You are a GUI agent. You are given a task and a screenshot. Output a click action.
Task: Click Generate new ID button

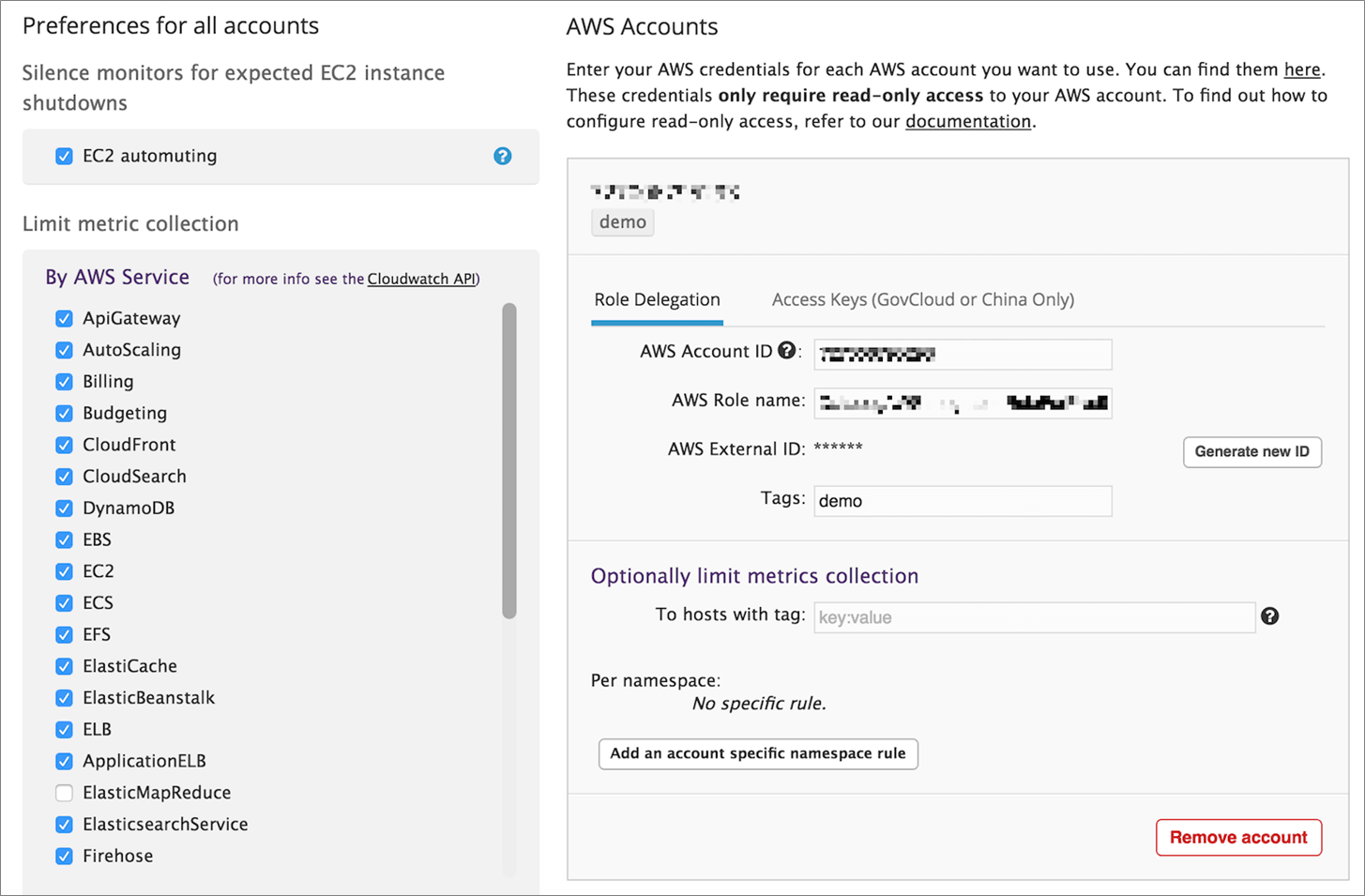[x=1252, y=452]
